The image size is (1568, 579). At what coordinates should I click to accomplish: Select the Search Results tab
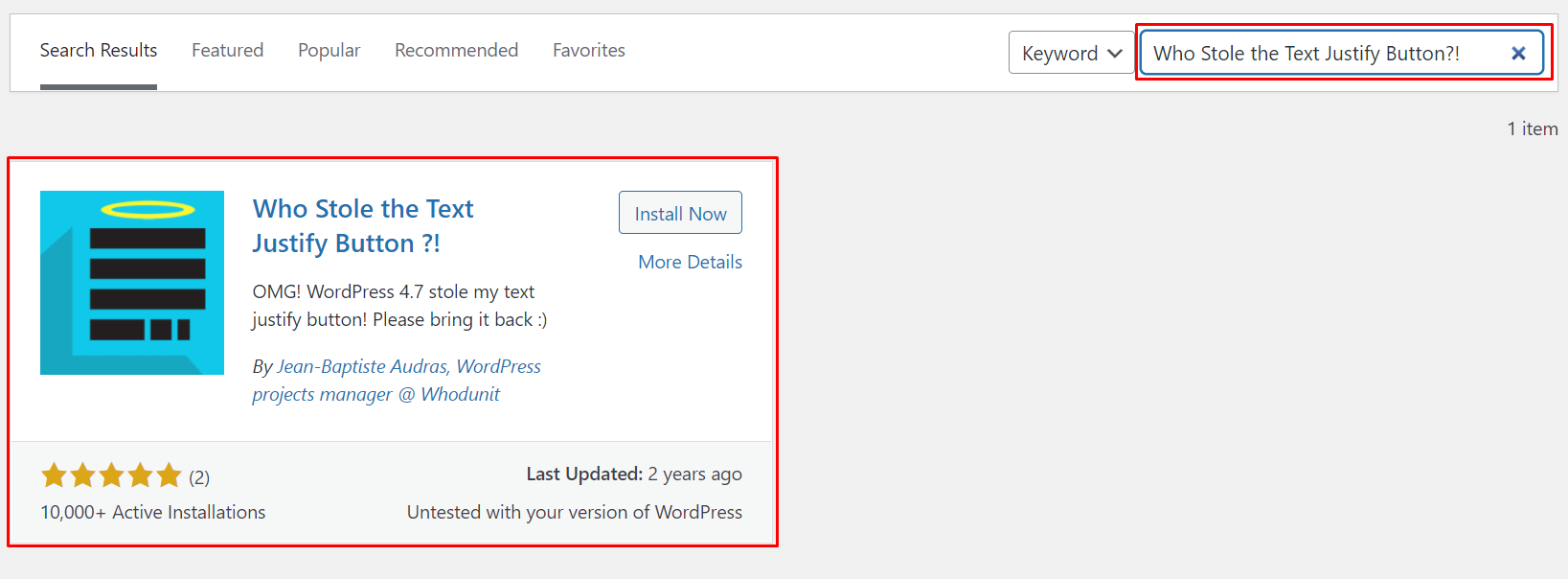[98, 50]
